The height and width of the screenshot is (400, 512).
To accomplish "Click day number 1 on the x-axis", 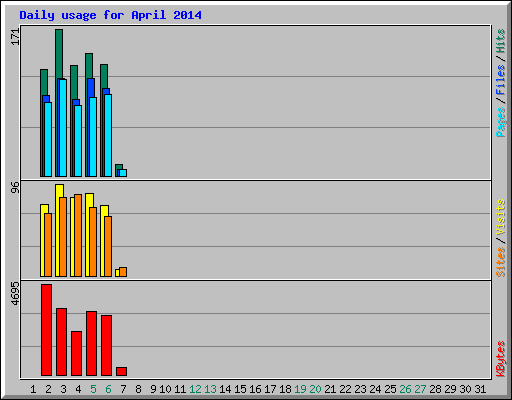I will point(33,389).
